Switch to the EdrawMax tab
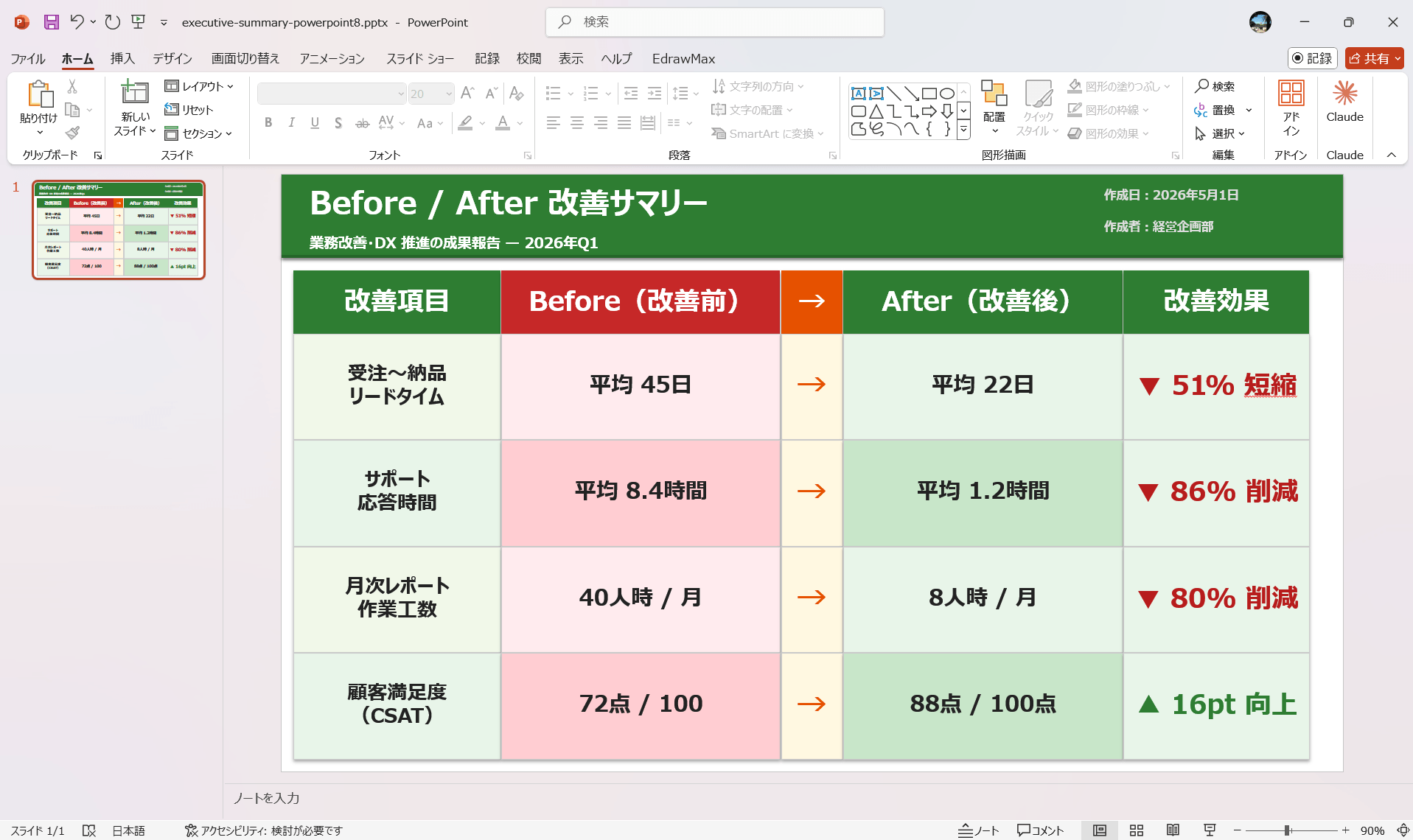 point(683,58)
